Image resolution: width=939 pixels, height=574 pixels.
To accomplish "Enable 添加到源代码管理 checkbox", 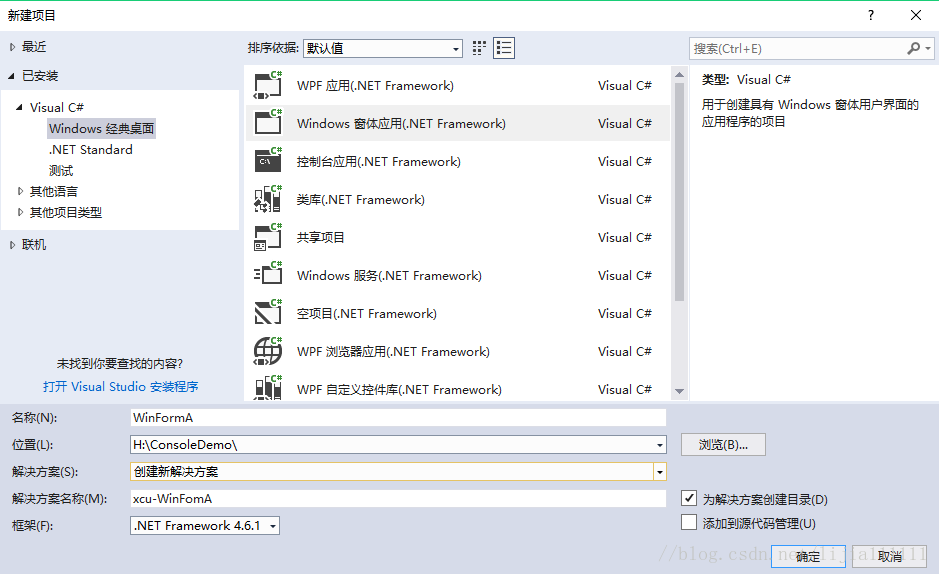I will [x=689, y=523].
